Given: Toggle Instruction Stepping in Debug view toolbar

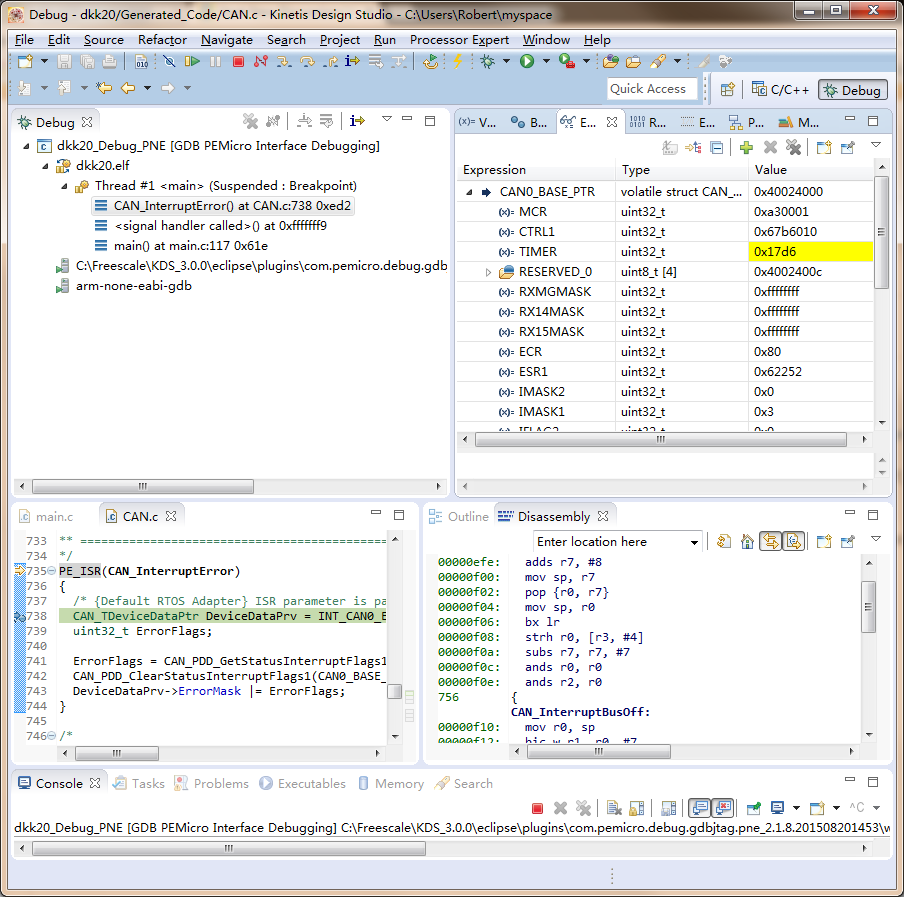Looking at the screenshot, I should pyautogui.click(x=357, y=120).
